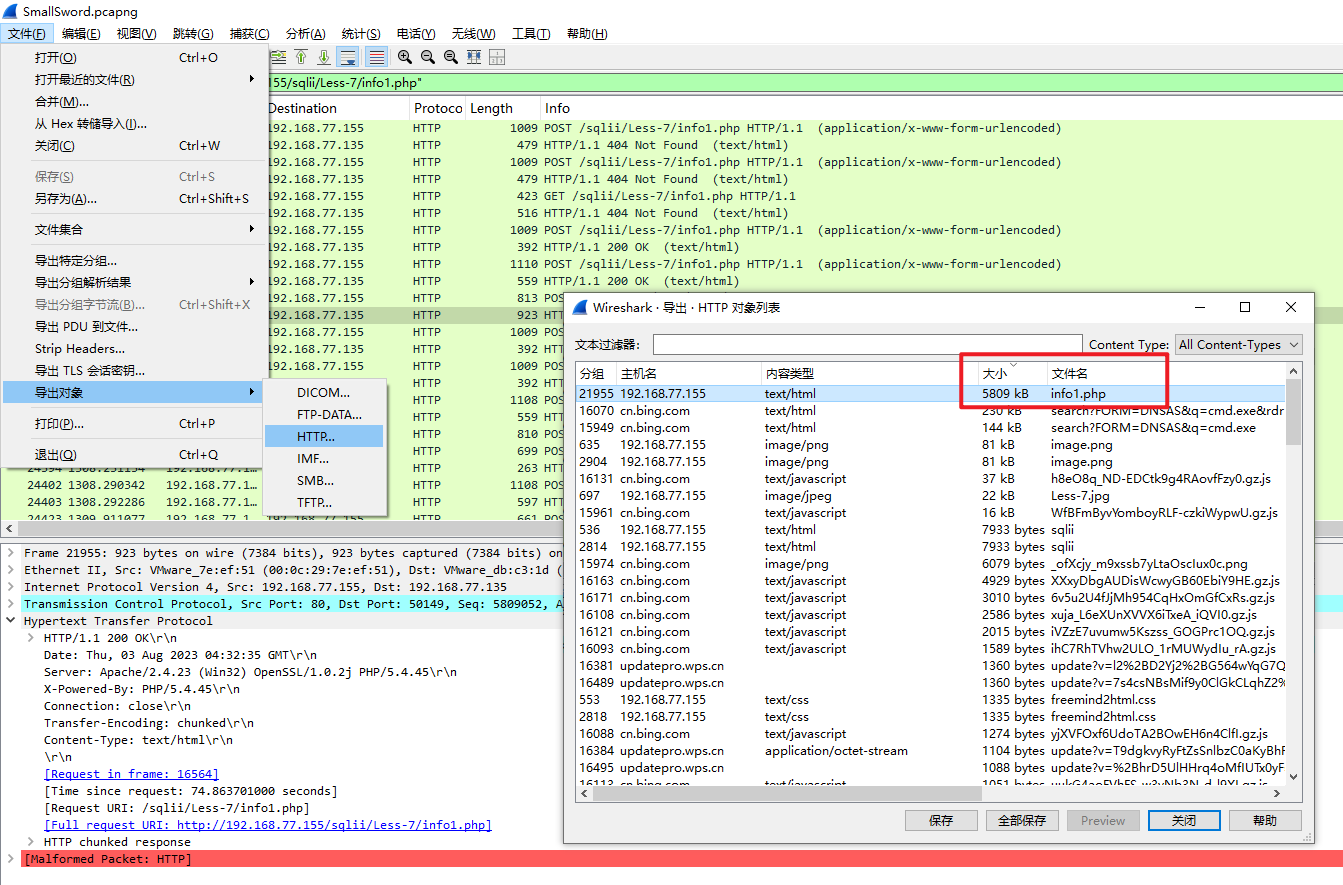Open the 工具(T) menu

(531, 34)
